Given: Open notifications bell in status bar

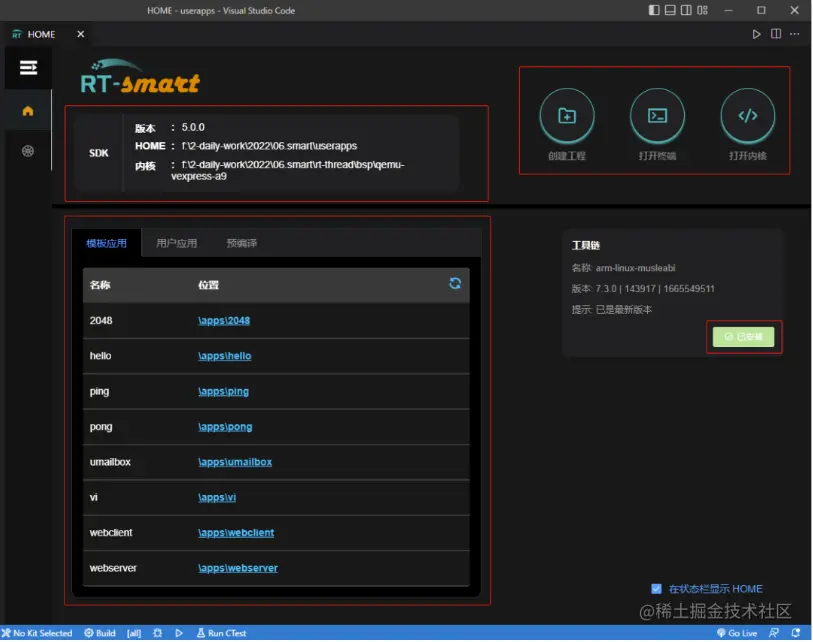Looking at the screenshot, I should pos(795,633).
